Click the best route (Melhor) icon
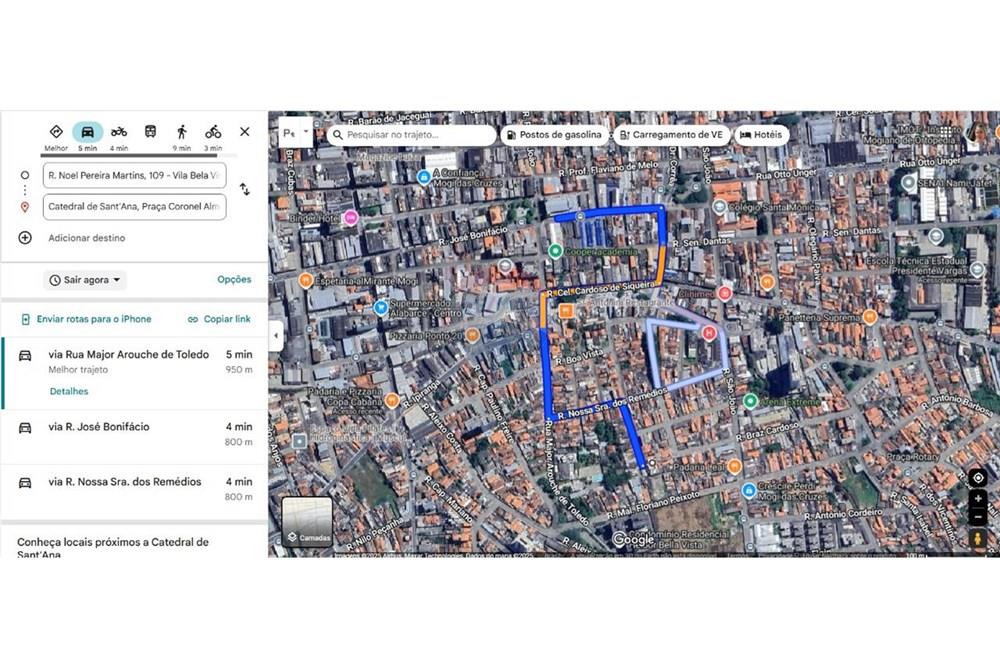Screen dimensions: 1000x667 point(56,132)
